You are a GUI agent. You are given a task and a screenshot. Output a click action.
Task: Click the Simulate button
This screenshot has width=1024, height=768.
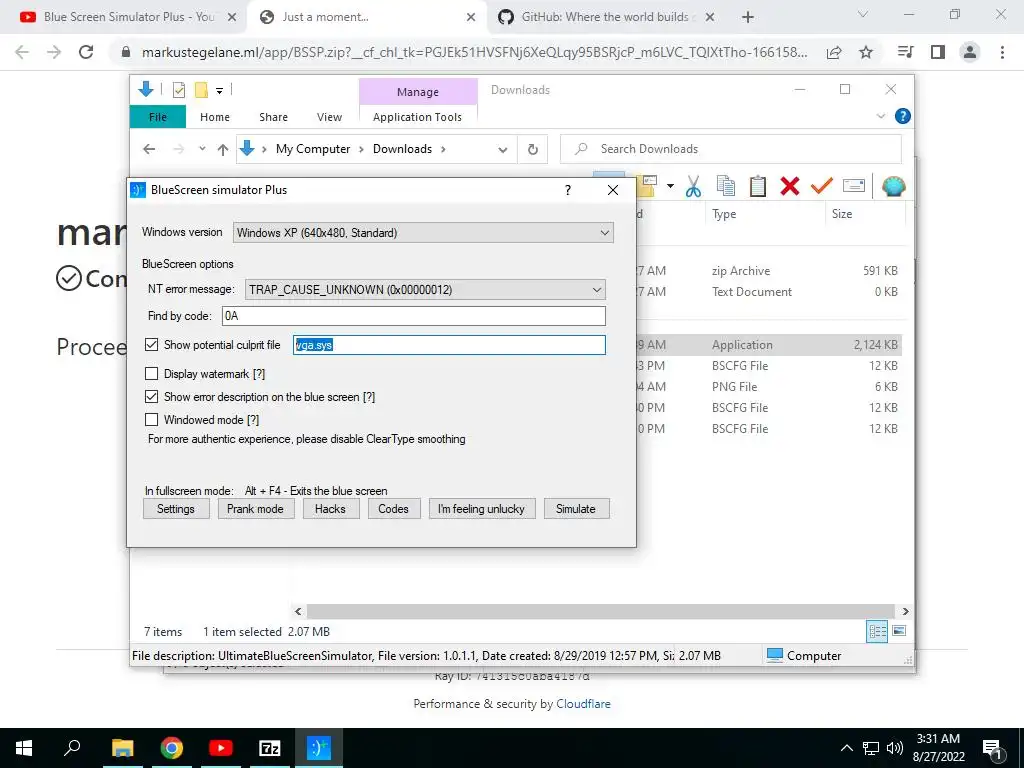point(576,509)
